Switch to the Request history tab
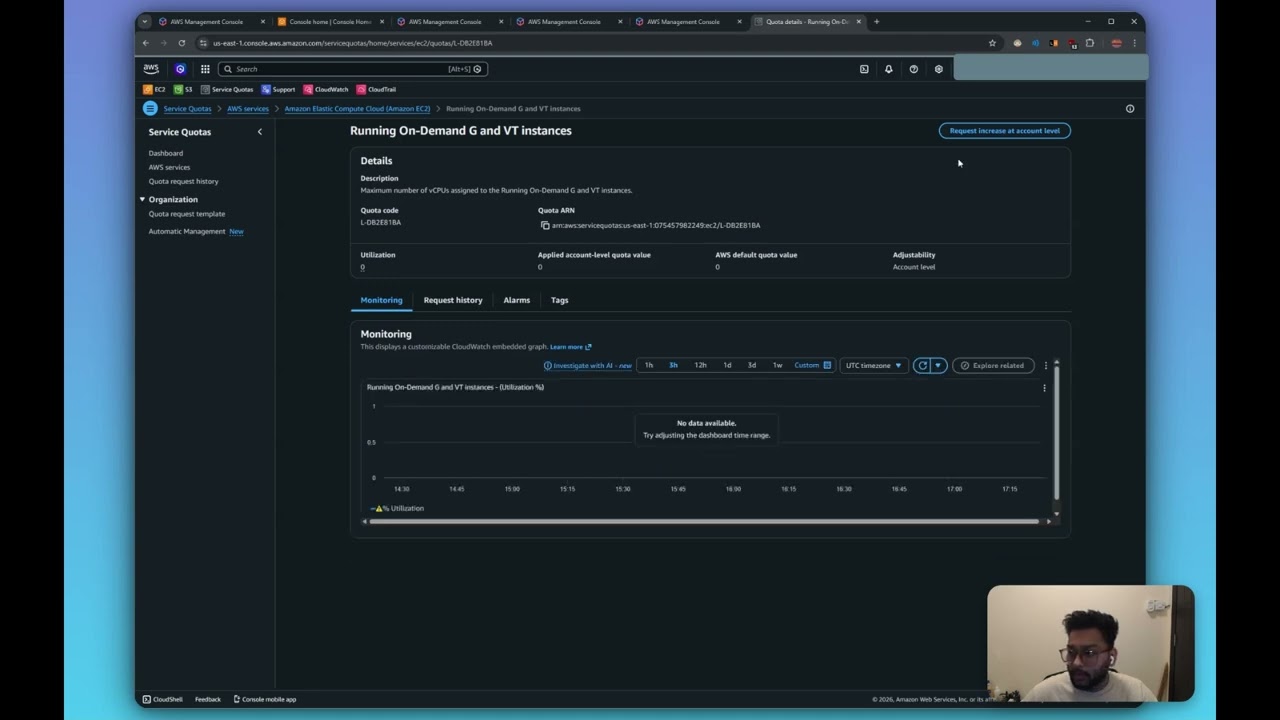 (453, 300)
